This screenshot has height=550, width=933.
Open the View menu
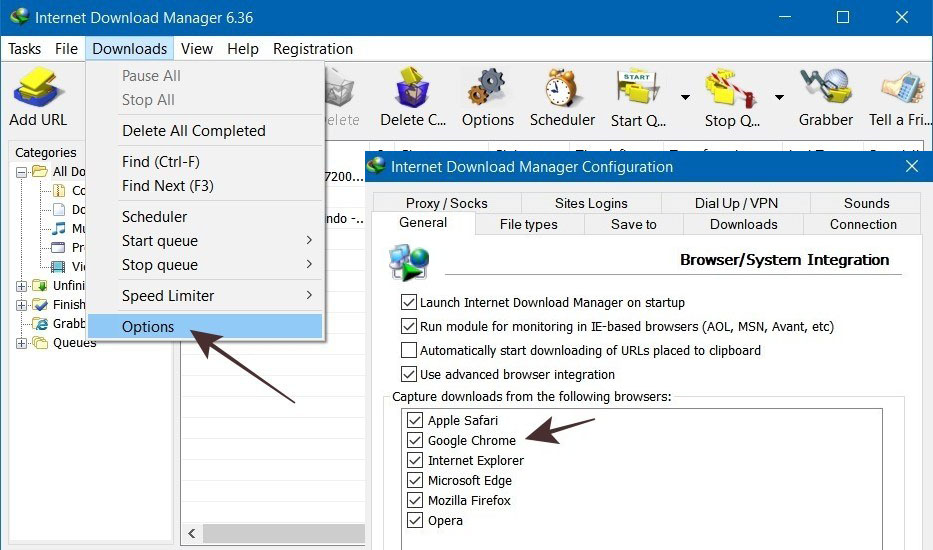(x=196, y=49)
